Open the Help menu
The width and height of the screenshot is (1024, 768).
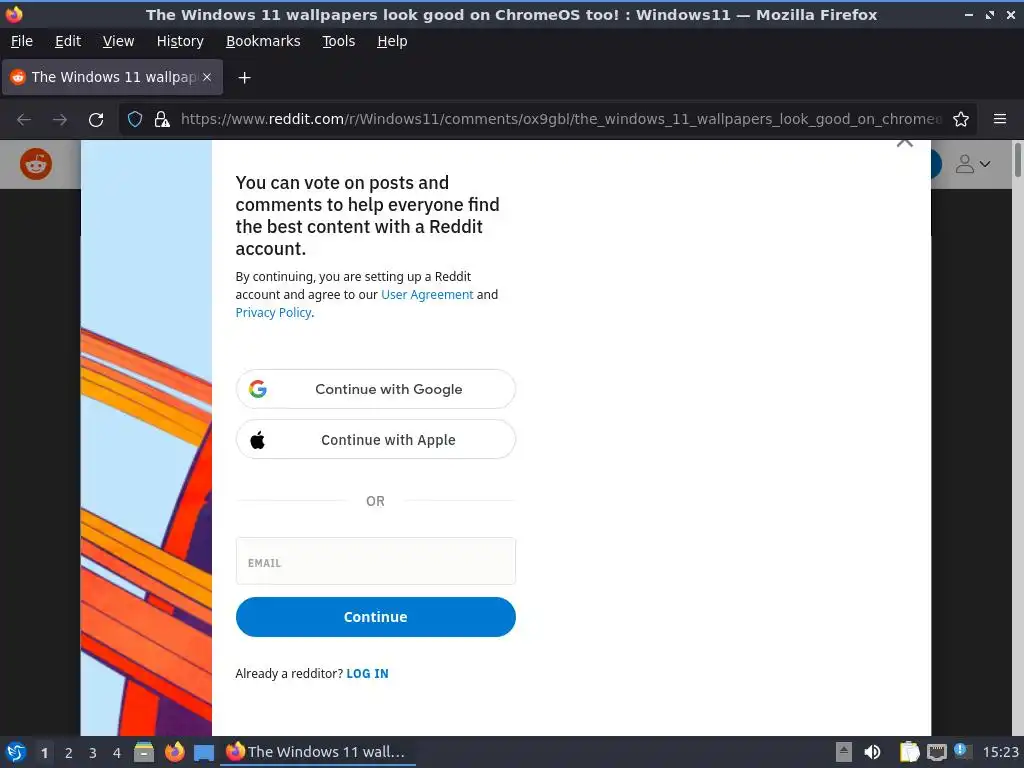[x=392, y=41]
